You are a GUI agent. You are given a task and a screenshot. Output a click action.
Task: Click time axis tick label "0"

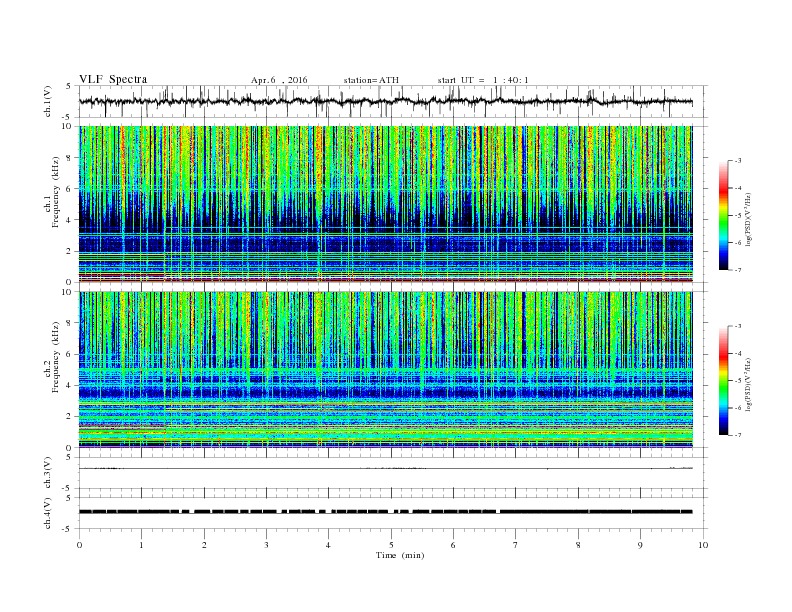tap(79, 545)
